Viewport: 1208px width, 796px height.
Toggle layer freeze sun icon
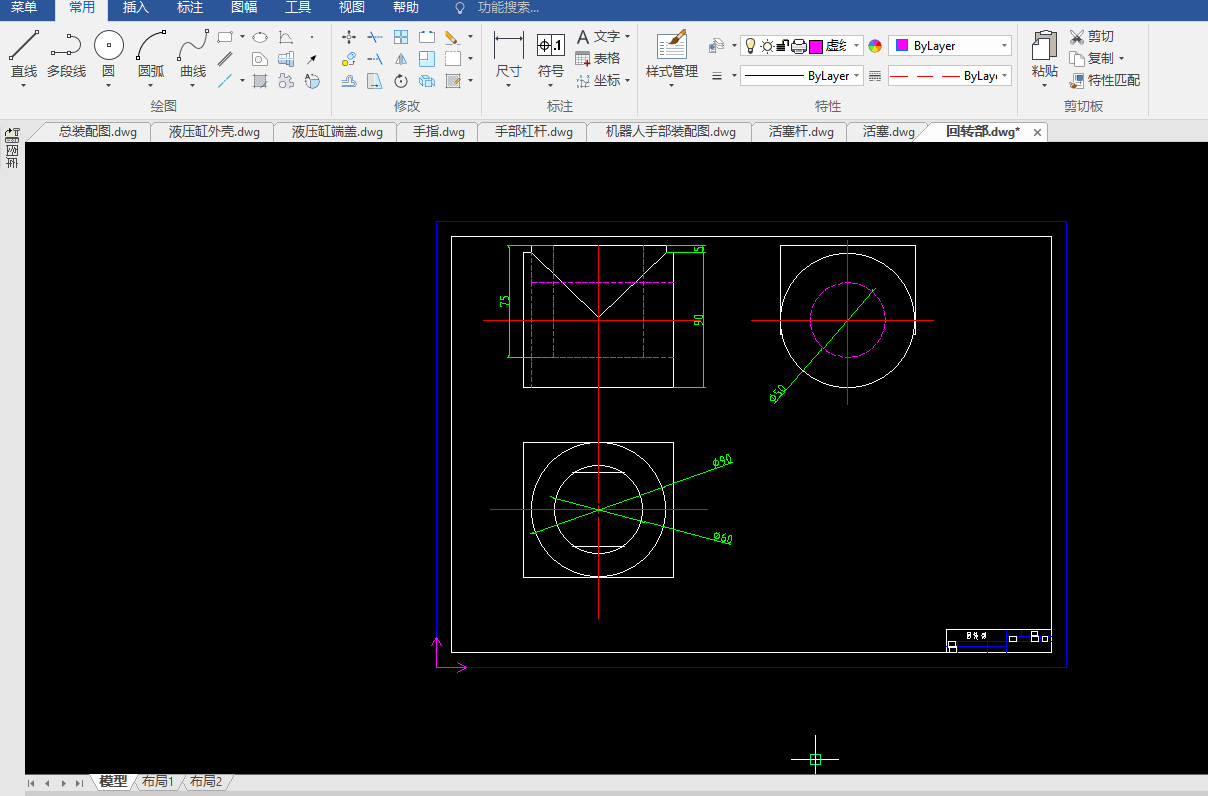[767, 46]
